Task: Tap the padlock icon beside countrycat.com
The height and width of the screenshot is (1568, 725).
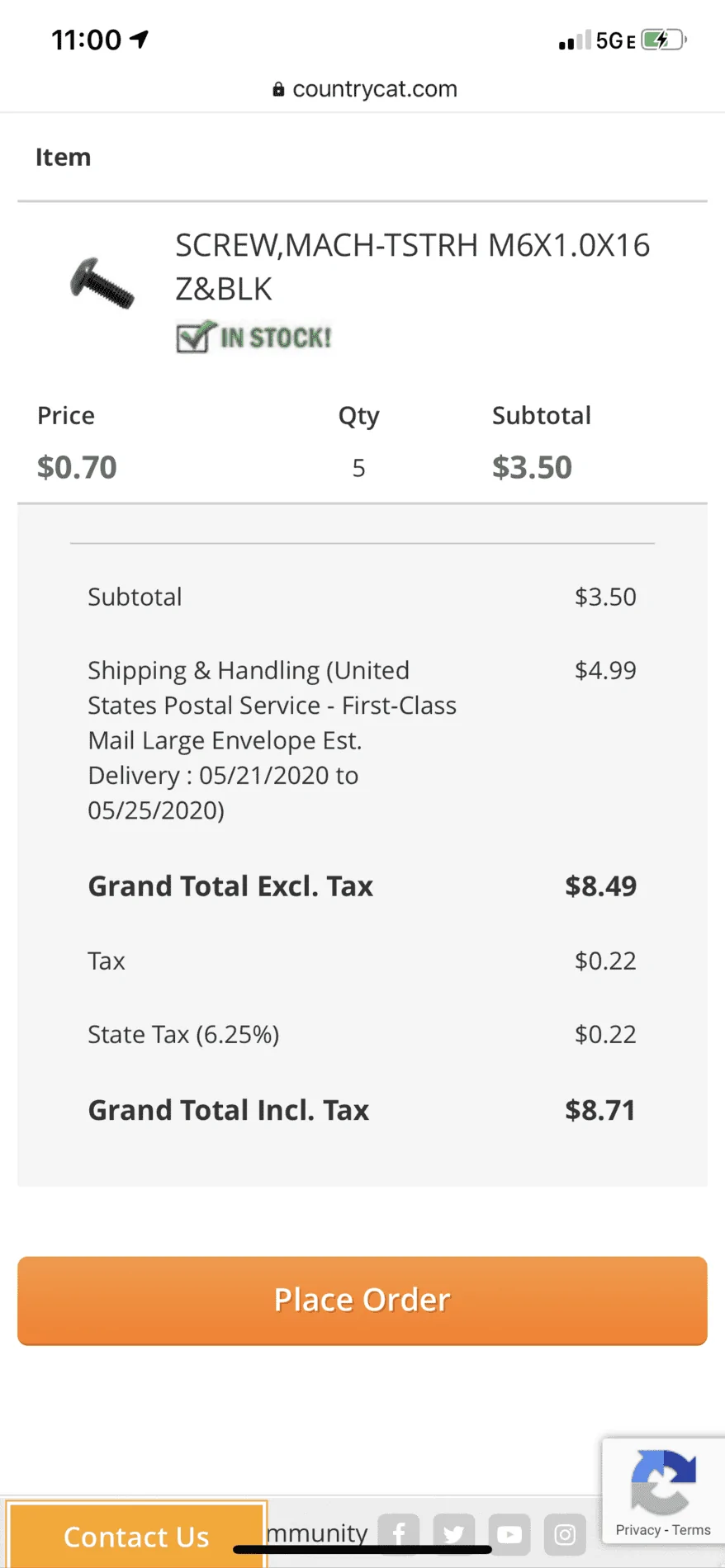Action: click(278, 89)
